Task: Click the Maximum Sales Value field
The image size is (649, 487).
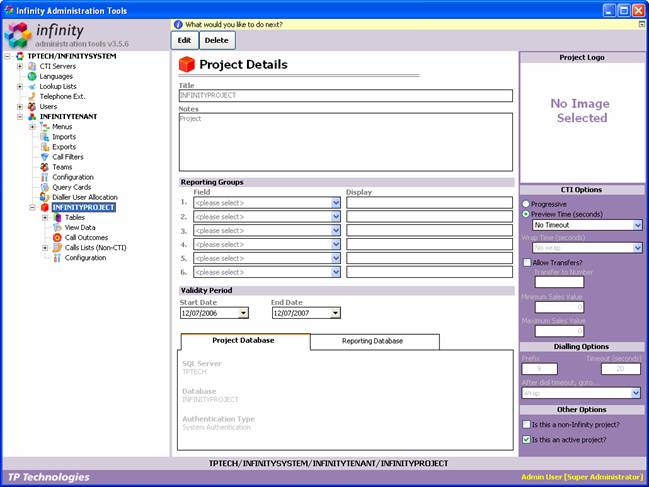Action: click(559, 331)
